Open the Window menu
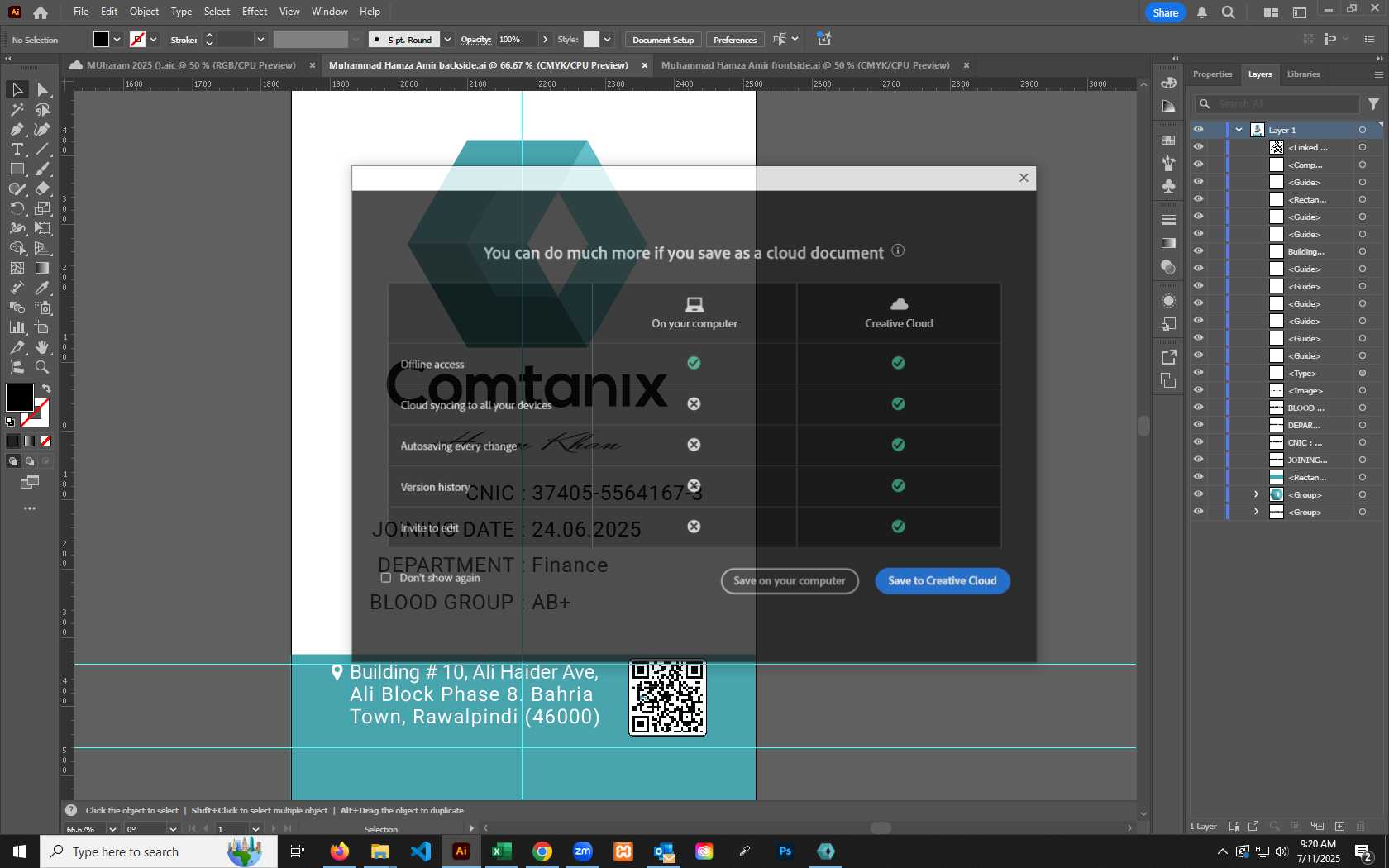This screenshot has height=868, width=1389. [x=330, y=12]
